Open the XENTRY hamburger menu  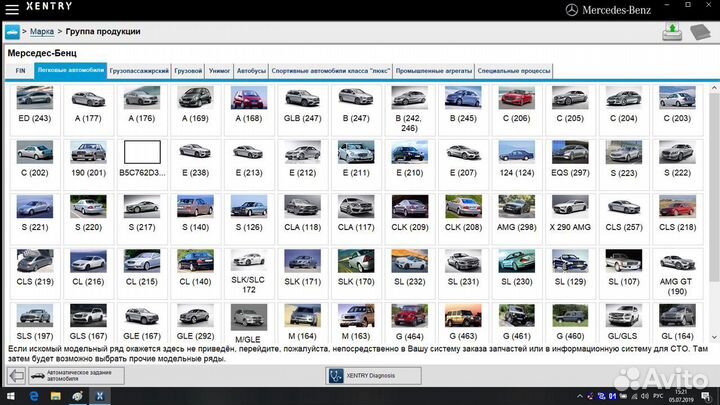pyautogui.click(x=11, y=9)
